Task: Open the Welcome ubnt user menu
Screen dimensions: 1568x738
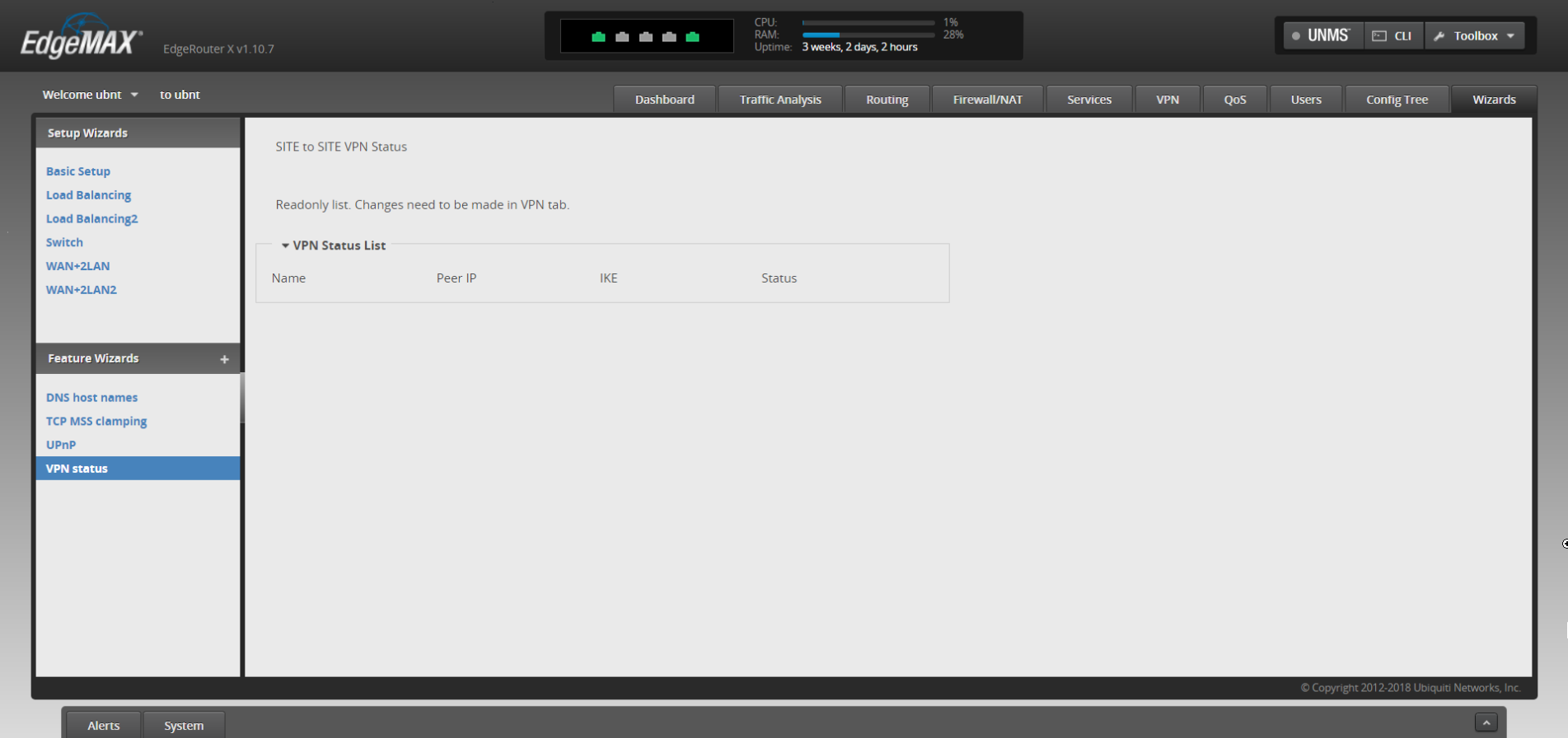Action: pos(90,95)
